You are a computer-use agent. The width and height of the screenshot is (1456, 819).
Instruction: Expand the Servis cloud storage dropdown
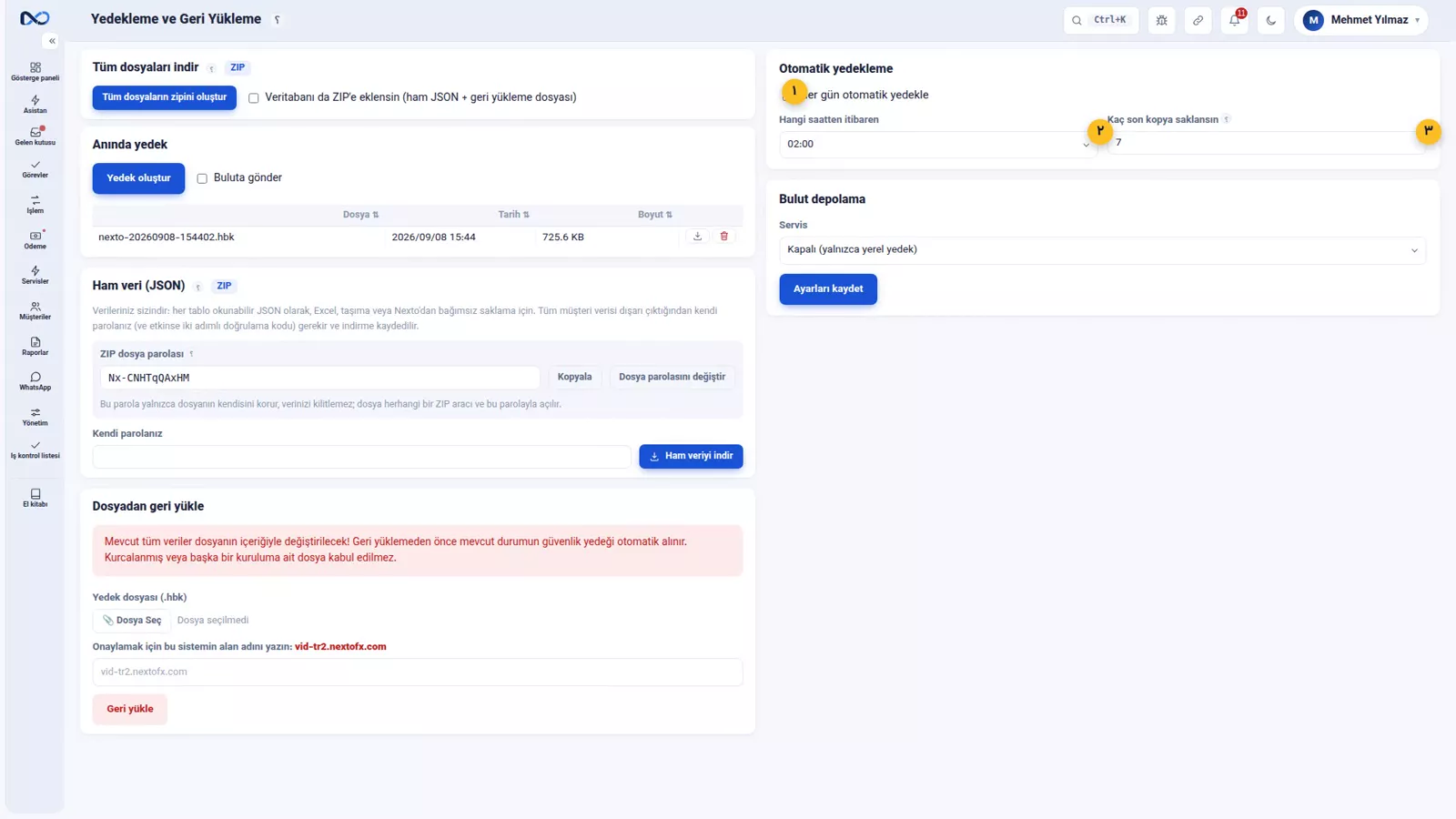tap(1102, 250)
